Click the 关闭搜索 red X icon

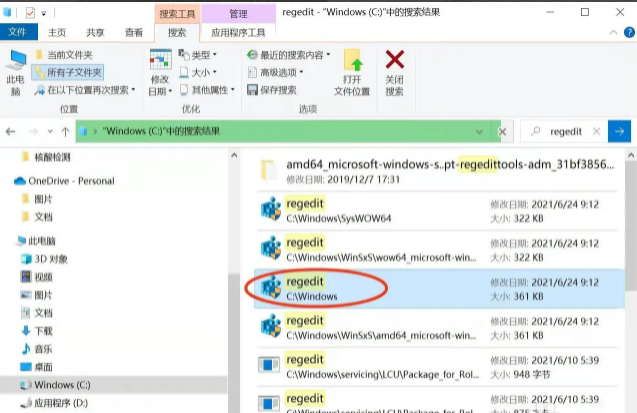click(394, 72)
